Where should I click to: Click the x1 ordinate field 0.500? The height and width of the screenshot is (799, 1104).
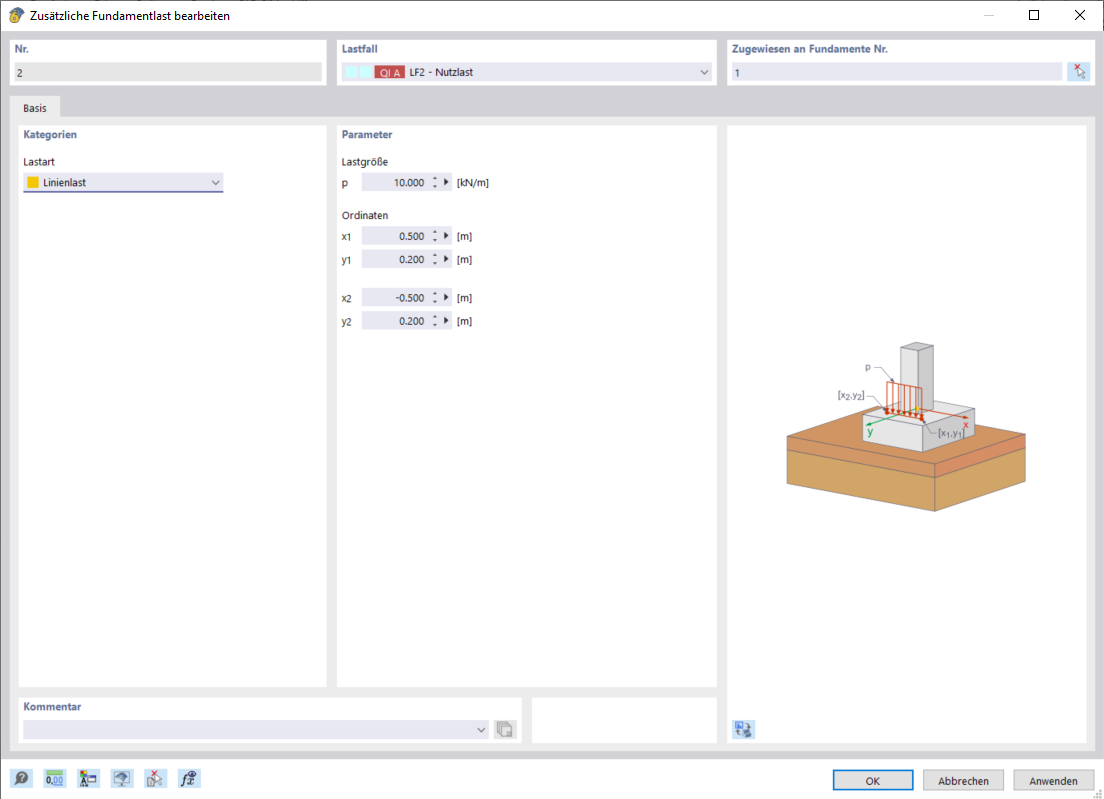(x=395, y=237)
